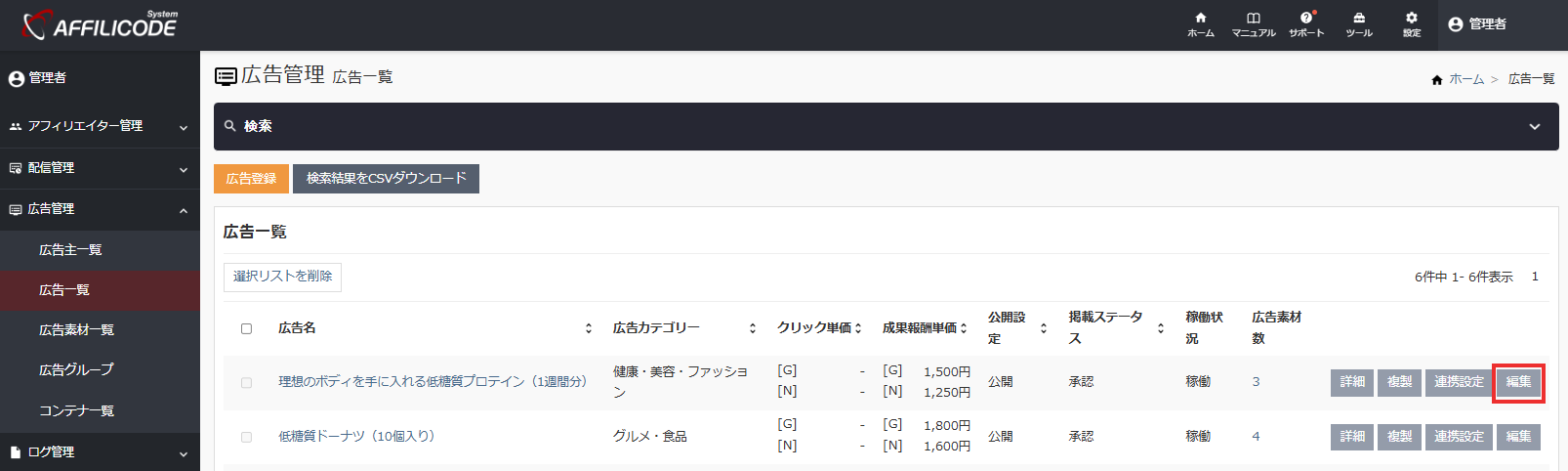Click the 1,800円 reward value
1568x471 pixels.
coord(946,425)
